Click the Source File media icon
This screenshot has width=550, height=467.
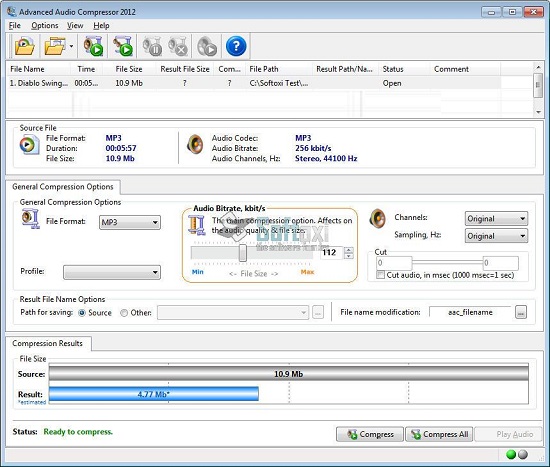point(29,145)
